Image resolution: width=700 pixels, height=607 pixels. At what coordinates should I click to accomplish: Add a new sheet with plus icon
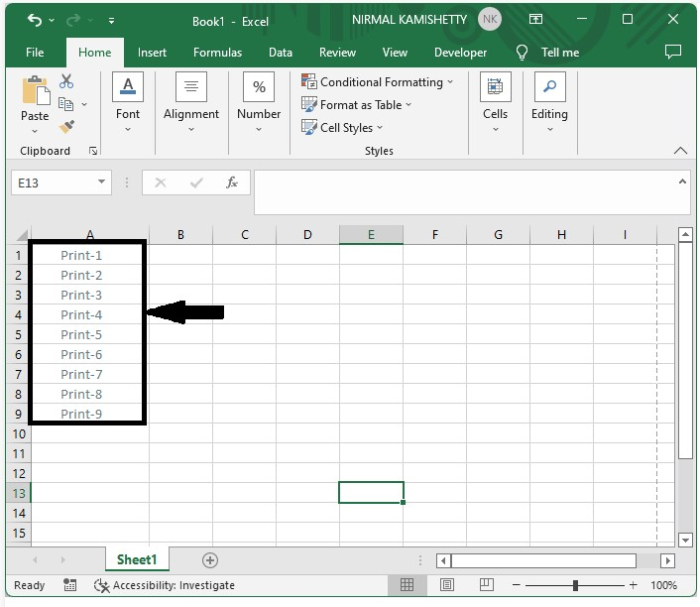[210, 560]
